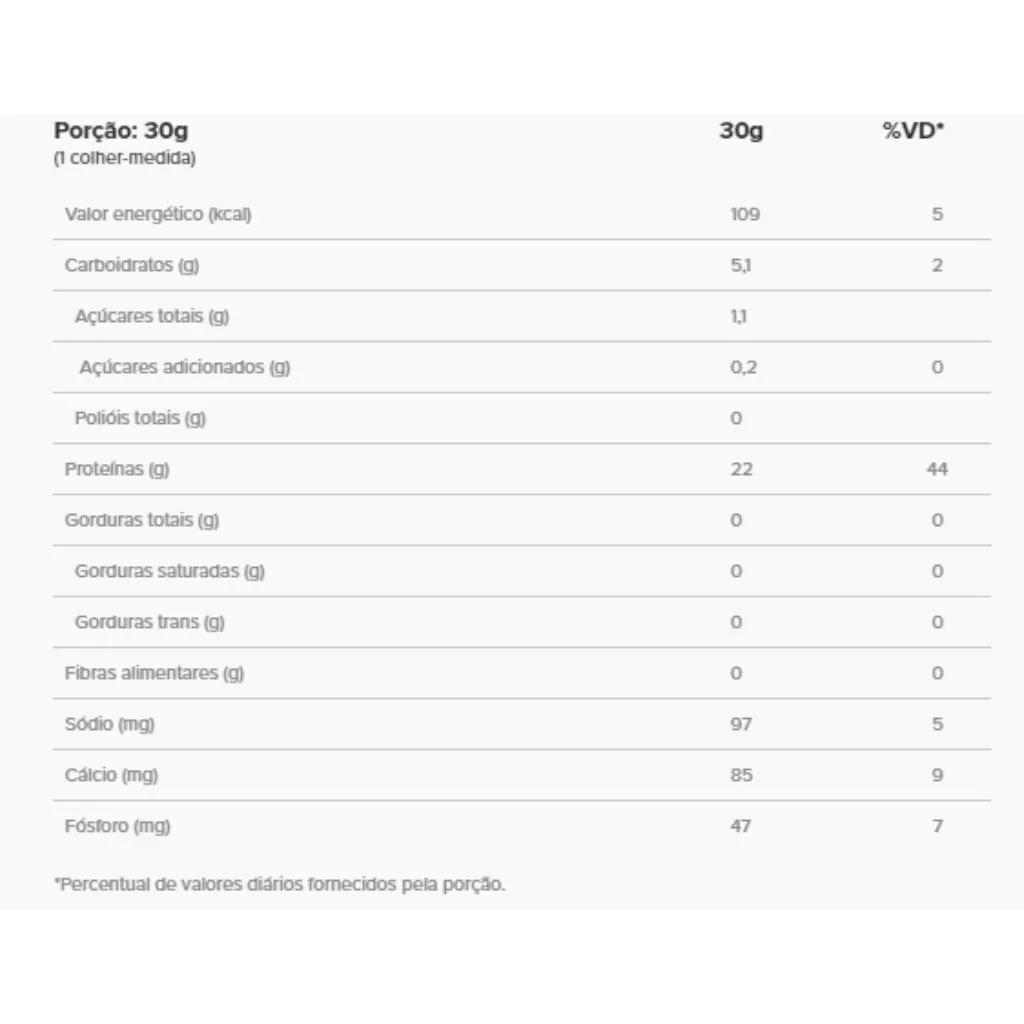Click the Sódio (mg) row label
Viewport: 1024px width, 1024px height.
point(110,724)
